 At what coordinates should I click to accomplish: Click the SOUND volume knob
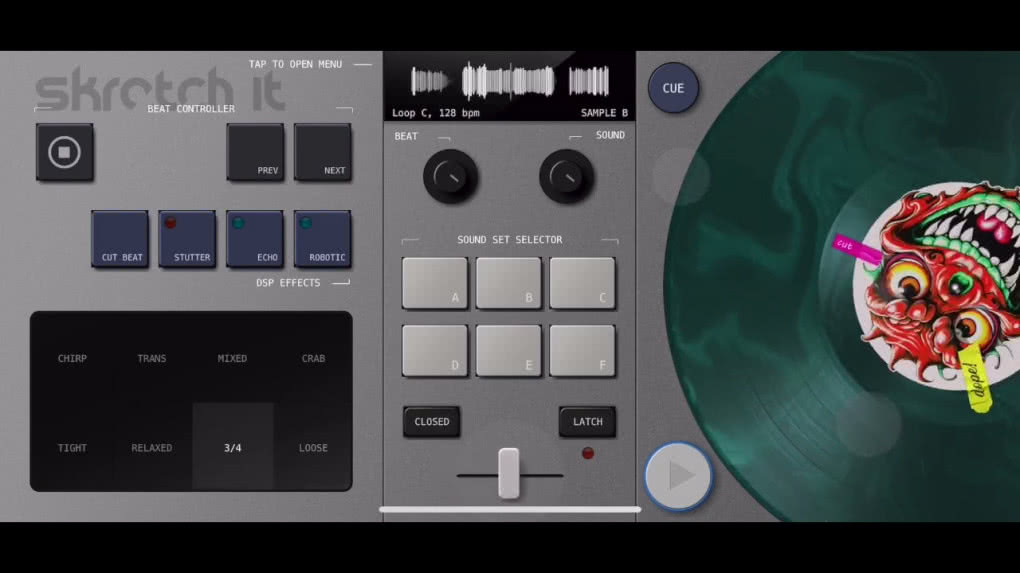pos(566,176)
